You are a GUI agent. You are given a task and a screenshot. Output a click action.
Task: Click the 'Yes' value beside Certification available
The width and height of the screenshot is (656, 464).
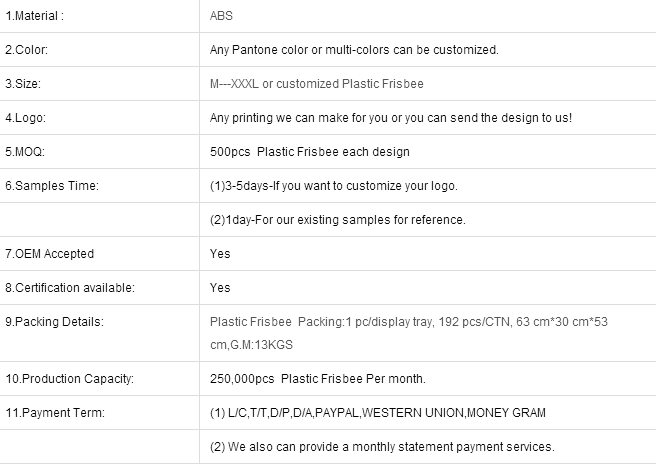coord(220,287)
